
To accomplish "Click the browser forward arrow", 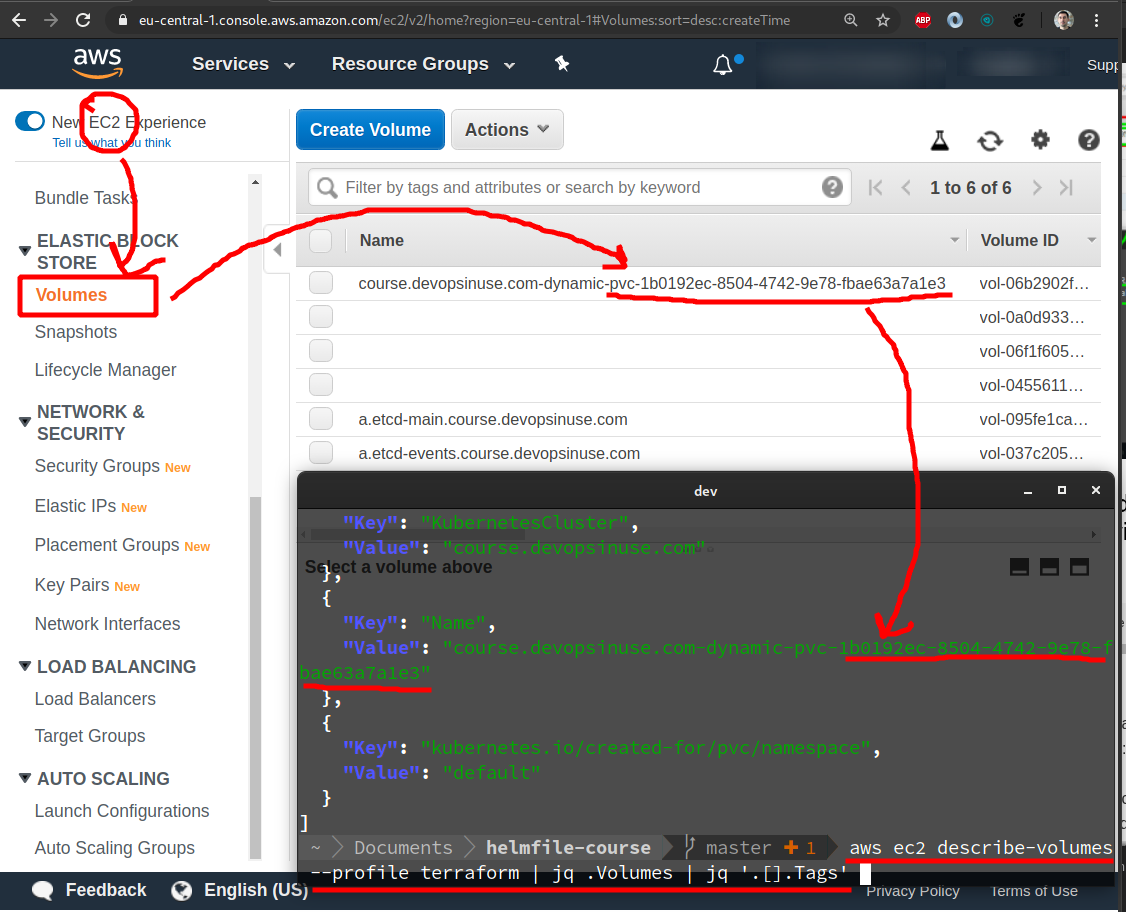I will coord(50,20).
